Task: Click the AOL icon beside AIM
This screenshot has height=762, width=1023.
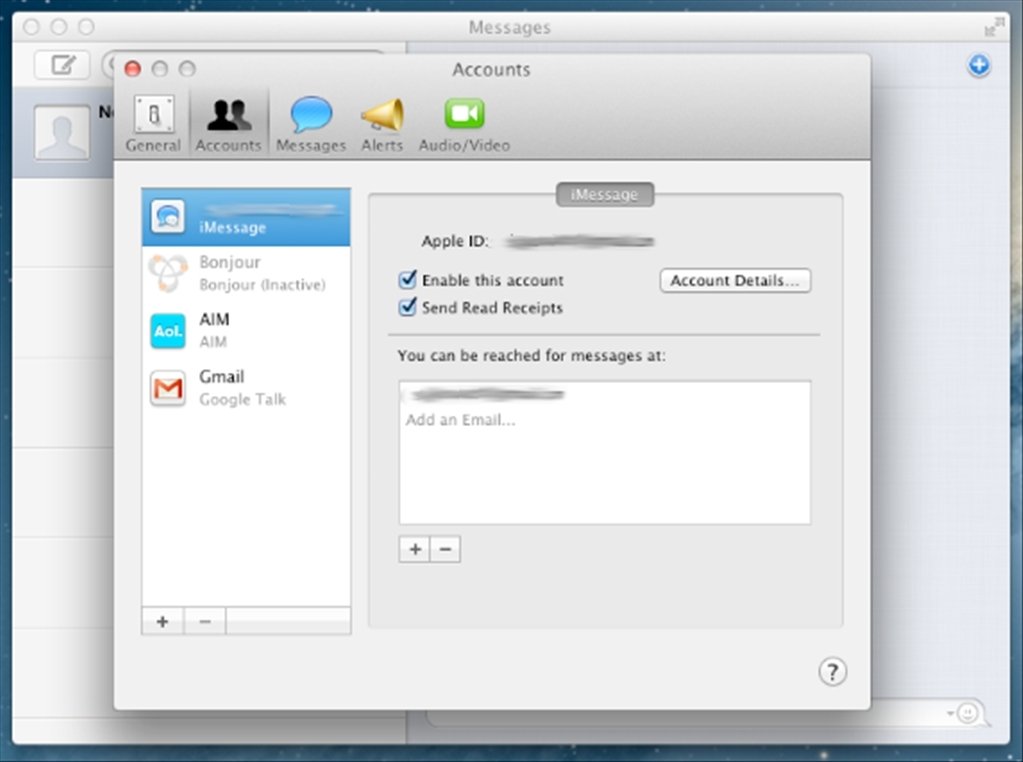Action: [168, 331]
